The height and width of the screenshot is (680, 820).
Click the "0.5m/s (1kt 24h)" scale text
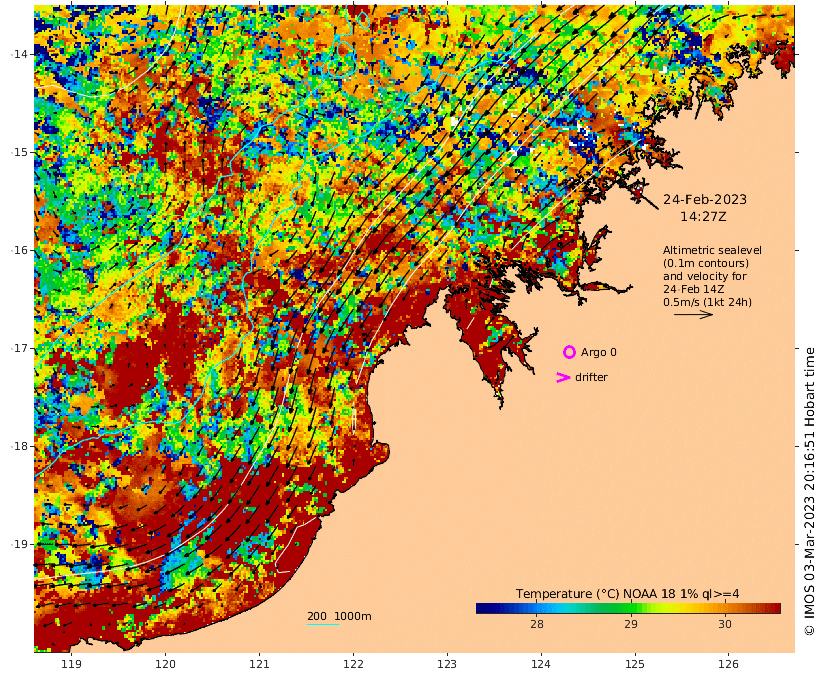tap(708, 302)
